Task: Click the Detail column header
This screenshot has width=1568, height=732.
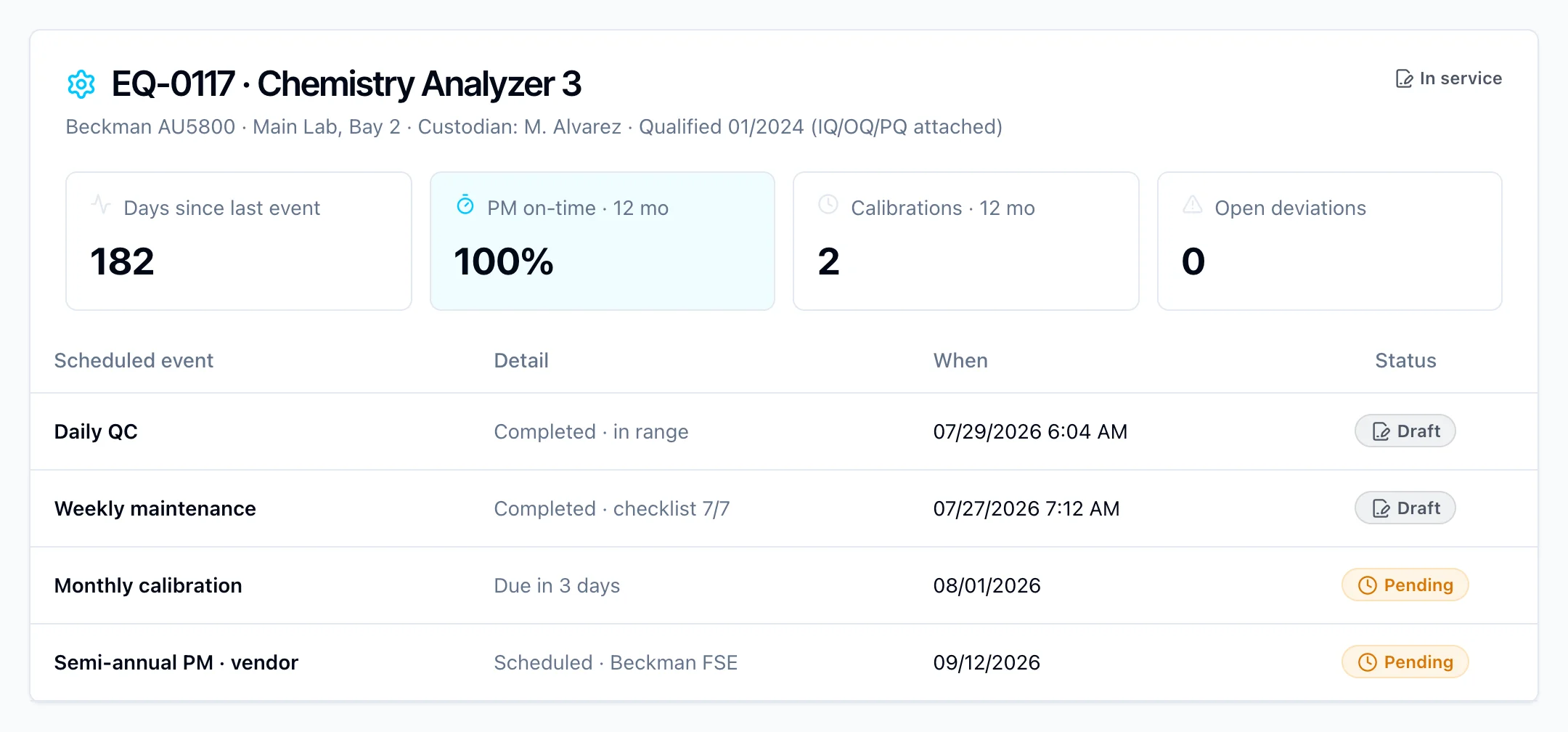Action: (x=521, y=361)
